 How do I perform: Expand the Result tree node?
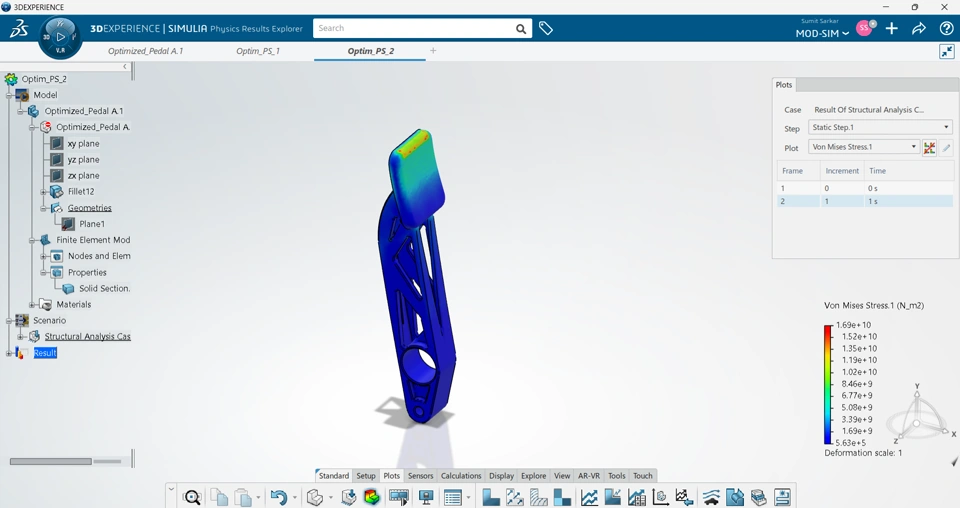(9, 353)
